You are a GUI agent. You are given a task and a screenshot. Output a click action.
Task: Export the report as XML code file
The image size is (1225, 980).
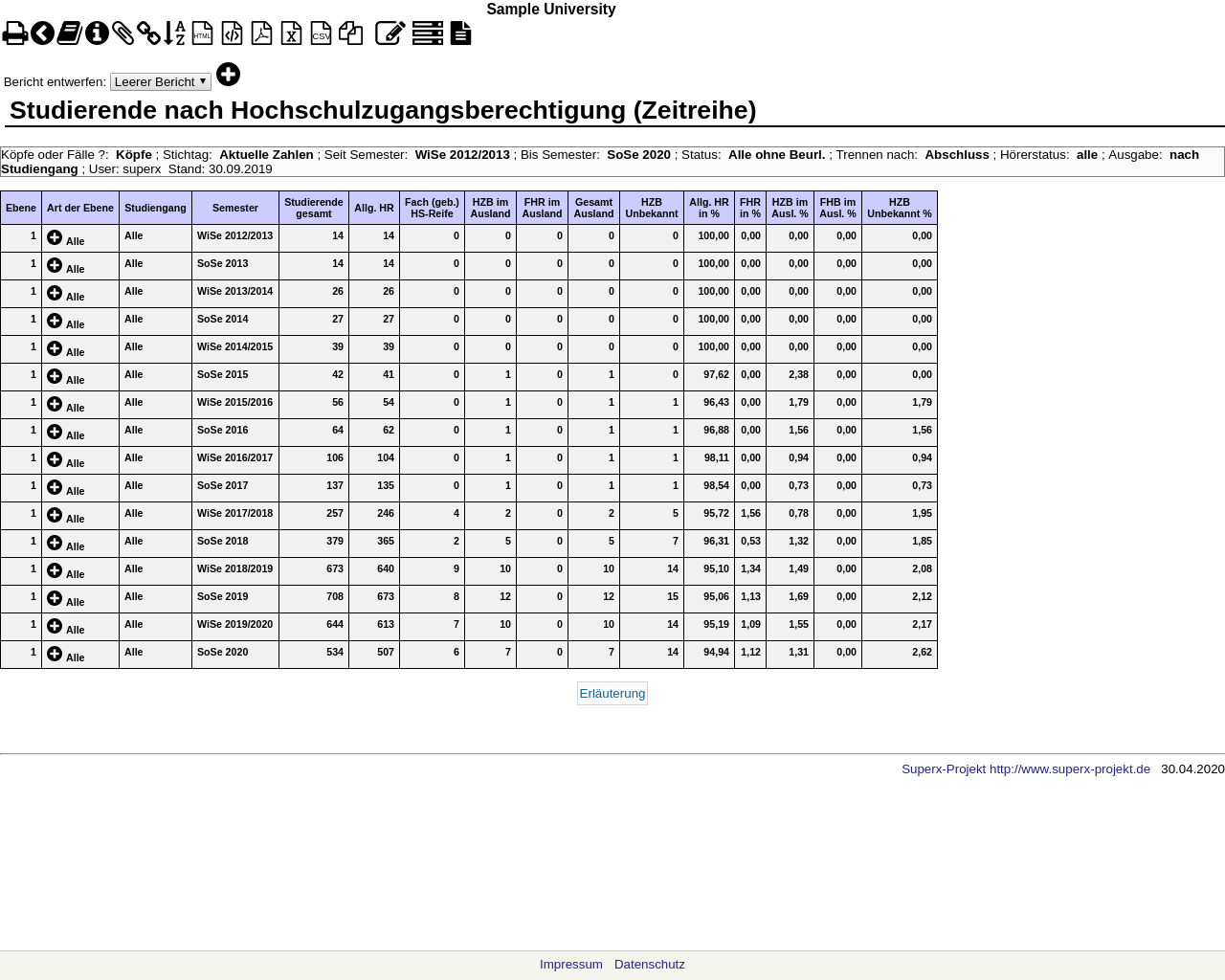(x=232, y=33)
